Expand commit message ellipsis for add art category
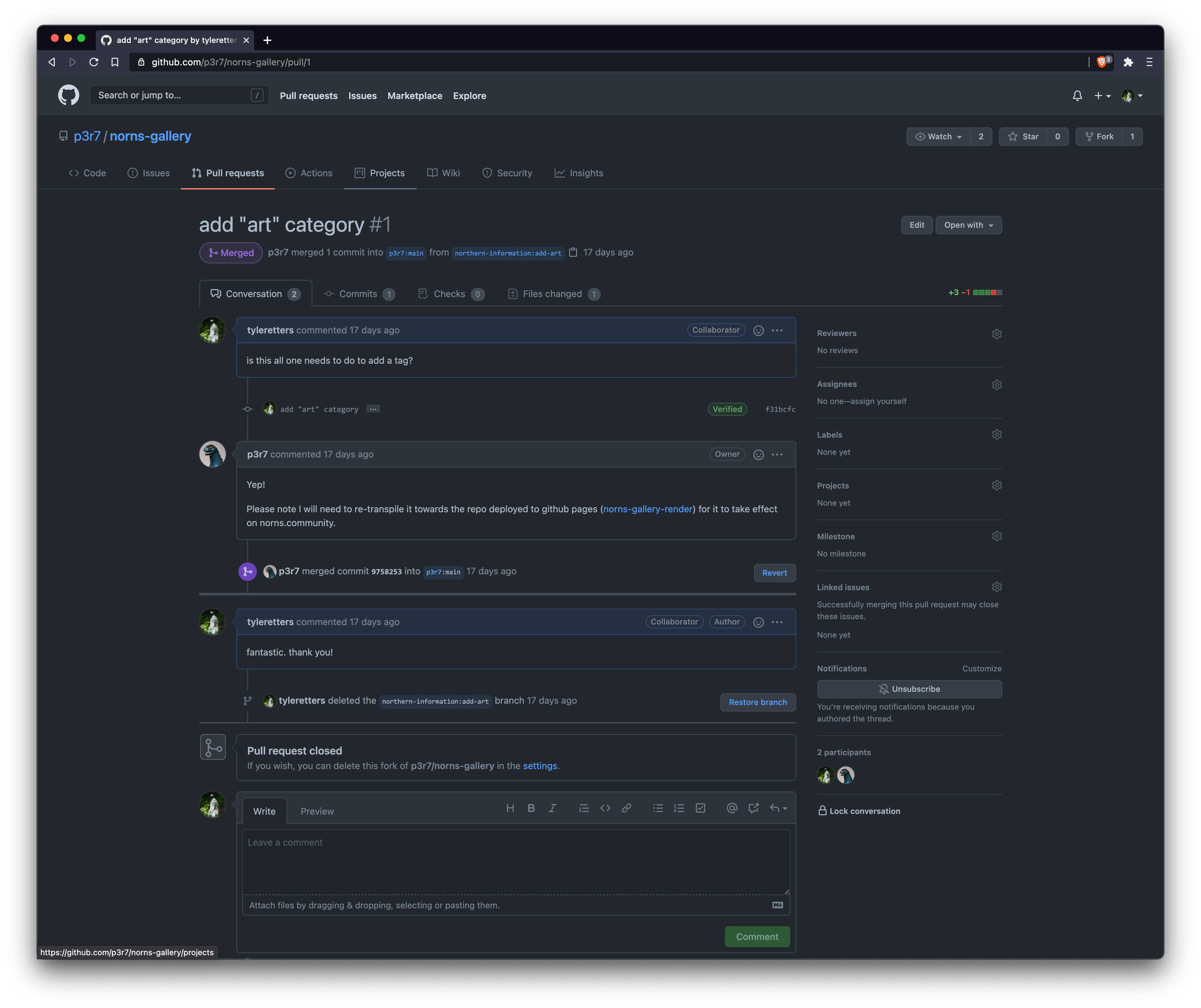Screen dimensions: 1201x1008 pos(373,409)
